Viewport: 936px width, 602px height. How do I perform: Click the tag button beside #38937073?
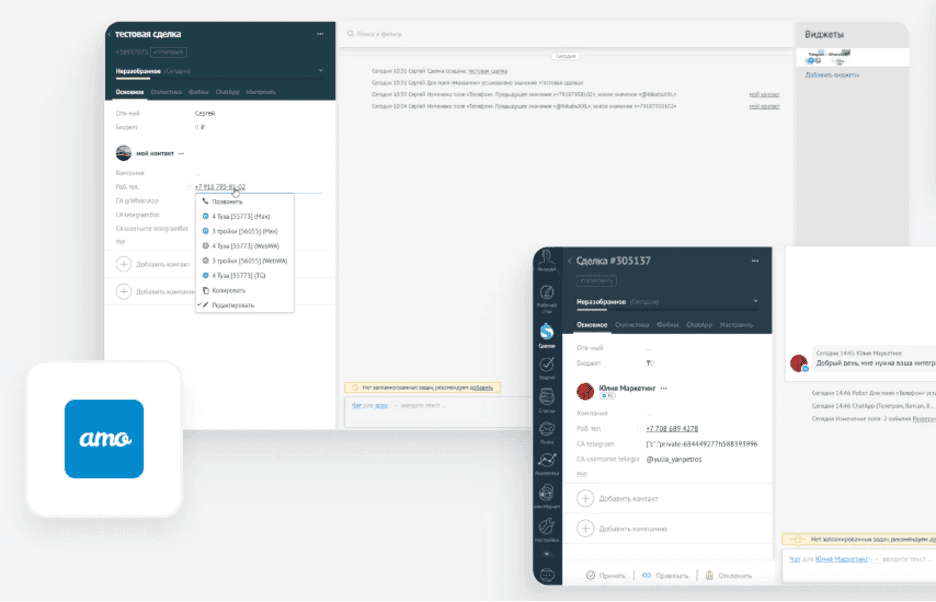coord(168,53)
